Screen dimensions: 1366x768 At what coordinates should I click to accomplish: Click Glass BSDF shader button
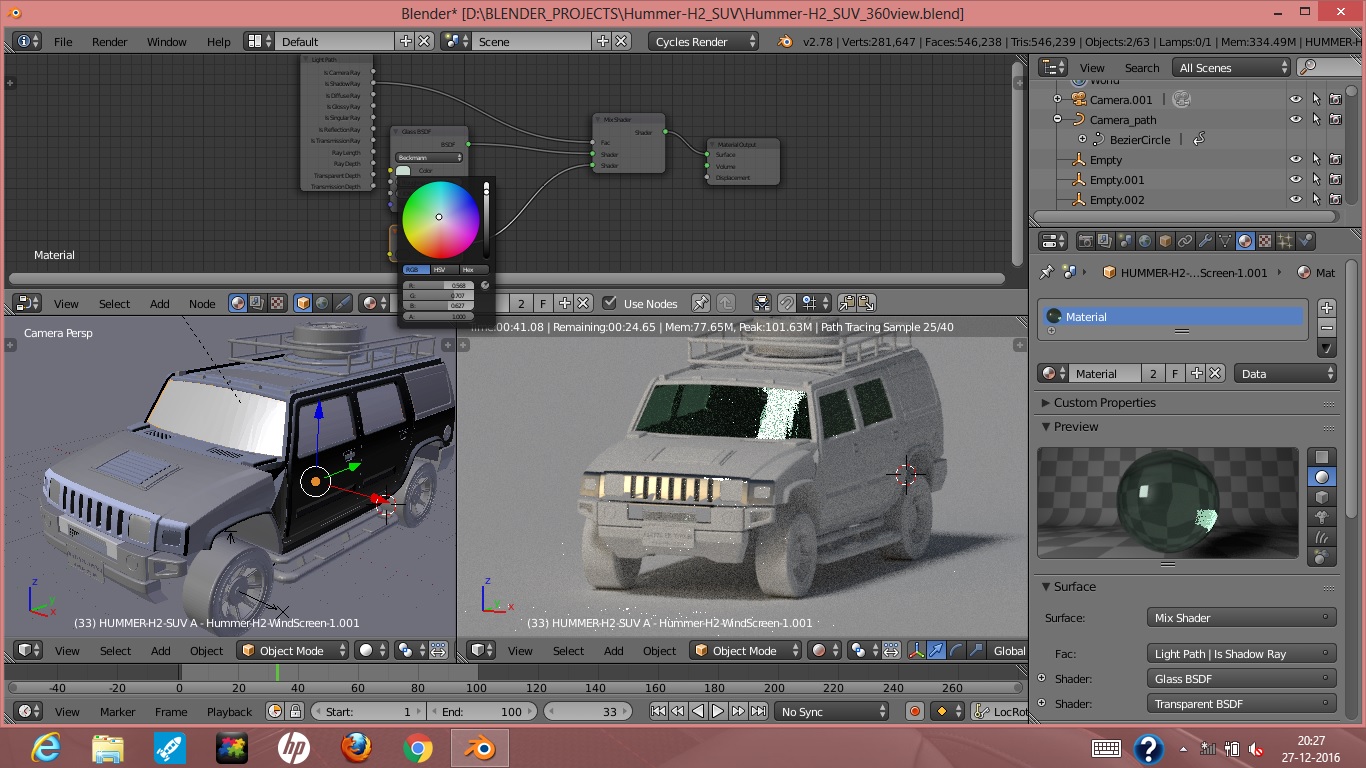tap(1241, 678)
